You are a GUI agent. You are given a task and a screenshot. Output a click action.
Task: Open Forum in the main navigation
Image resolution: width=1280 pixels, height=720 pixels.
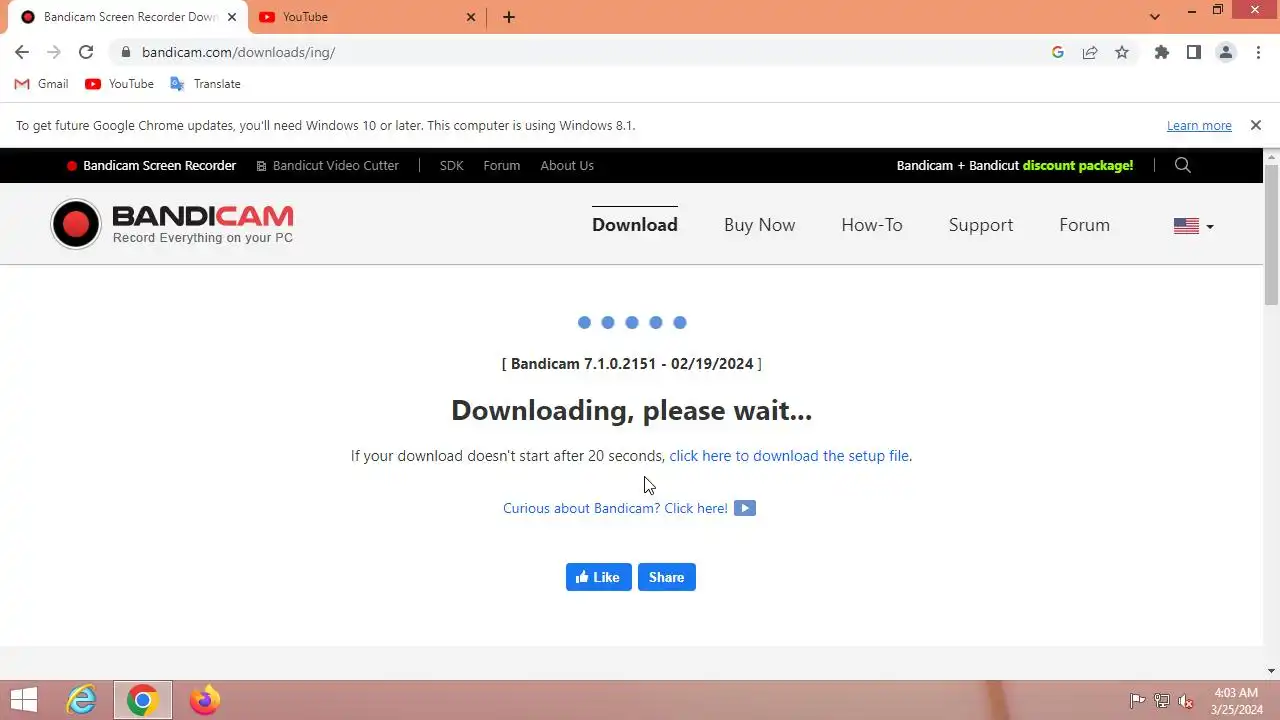(1085, 225)
